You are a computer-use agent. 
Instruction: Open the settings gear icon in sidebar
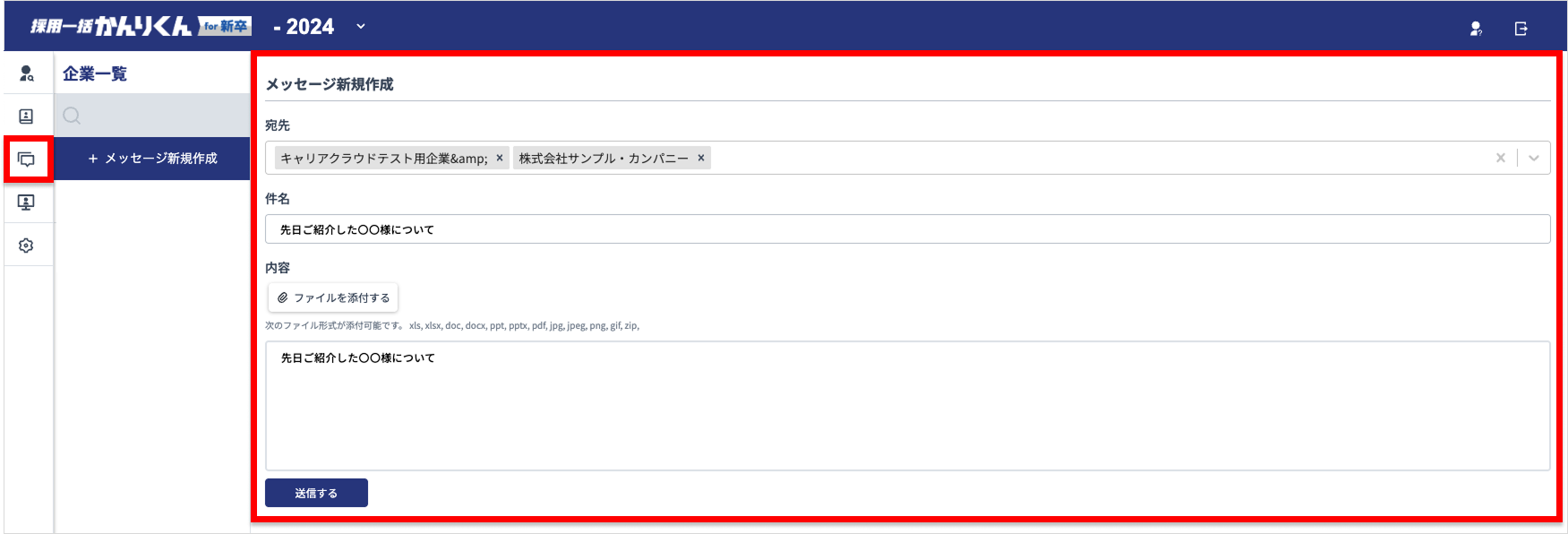pyautogui.click(x=27, y=245)
